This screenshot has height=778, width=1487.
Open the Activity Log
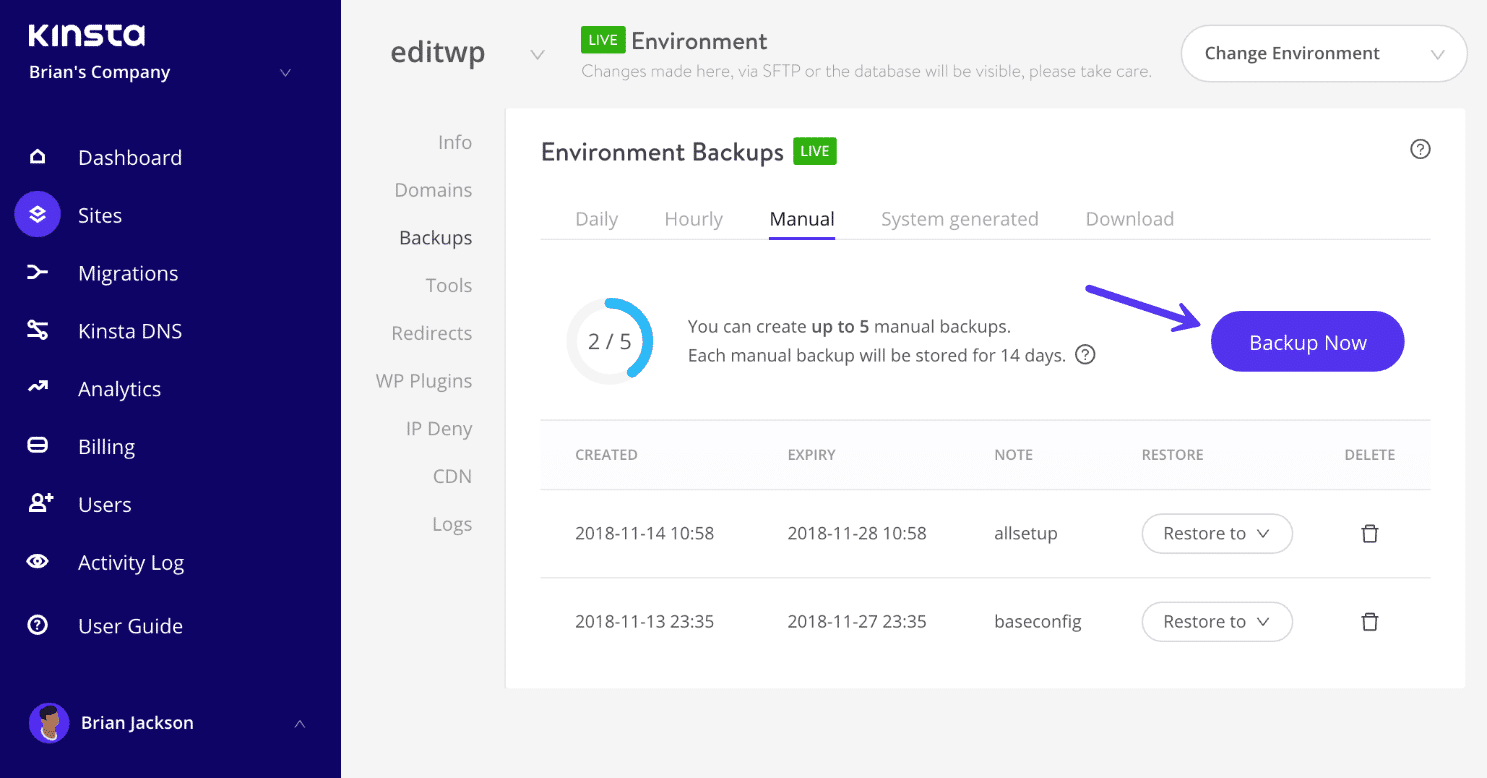[x=131, y=562]
